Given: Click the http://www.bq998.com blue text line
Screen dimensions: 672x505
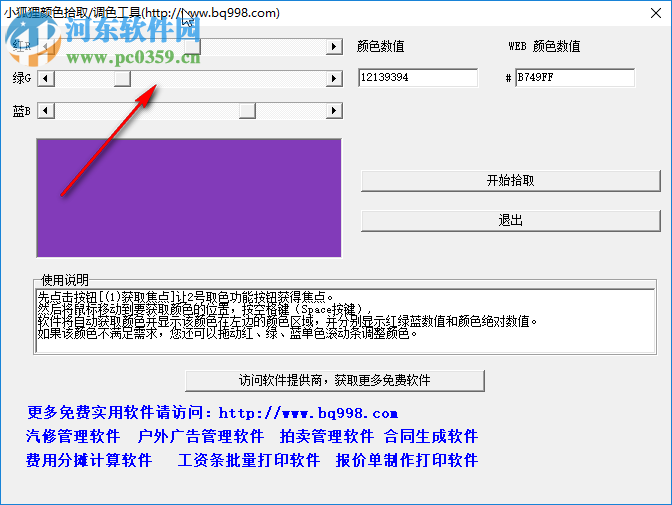Looking at the screenshot, I should [x=212, y=413].
